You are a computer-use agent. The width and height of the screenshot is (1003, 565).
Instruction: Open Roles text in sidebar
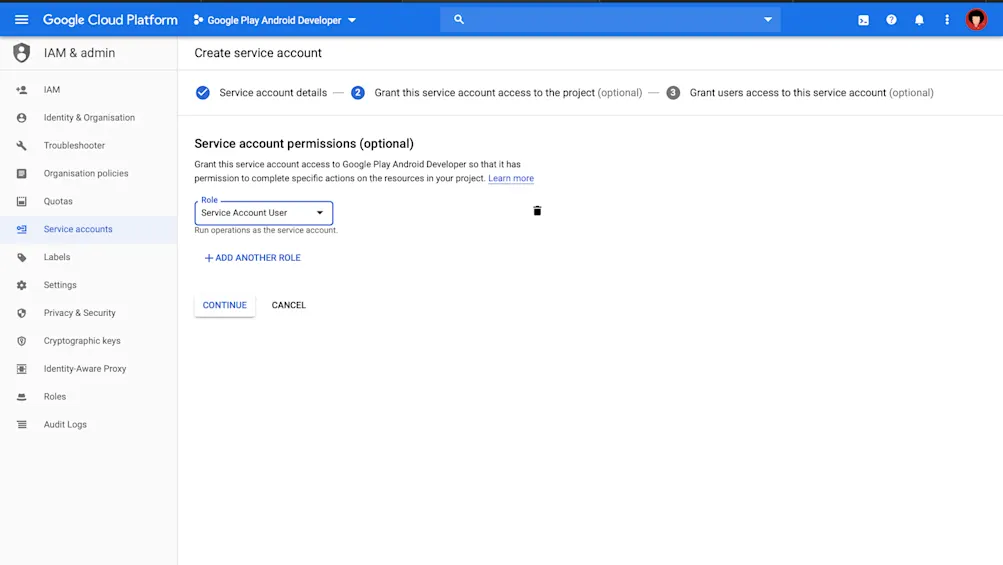[55, 397]
